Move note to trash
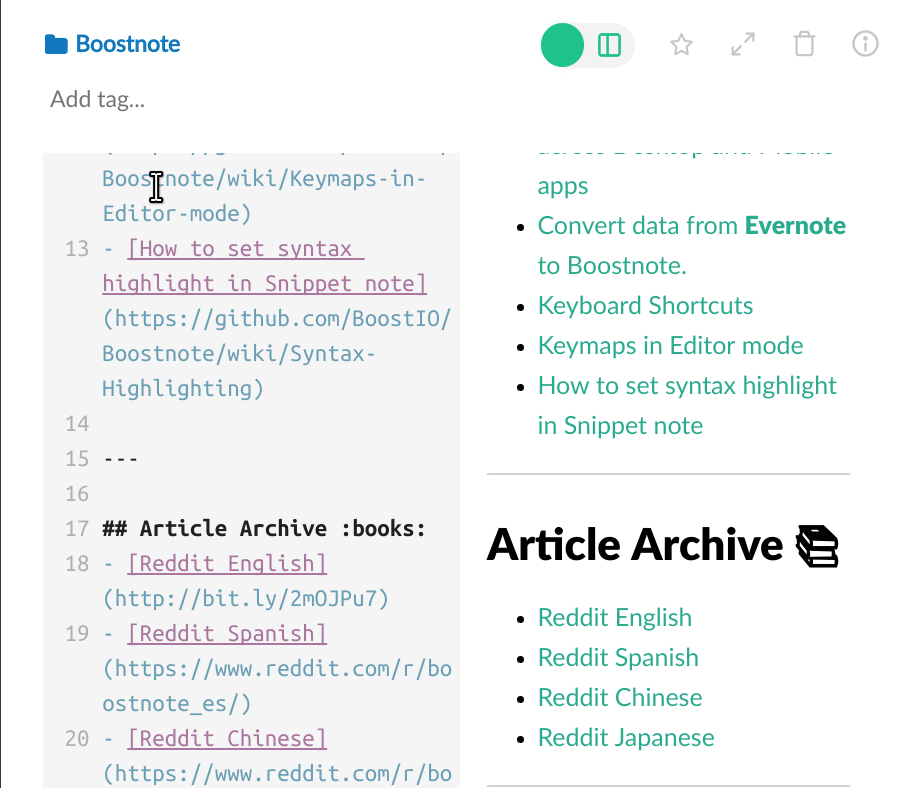The width and height of the screenshot is (924, 788). 804,45
